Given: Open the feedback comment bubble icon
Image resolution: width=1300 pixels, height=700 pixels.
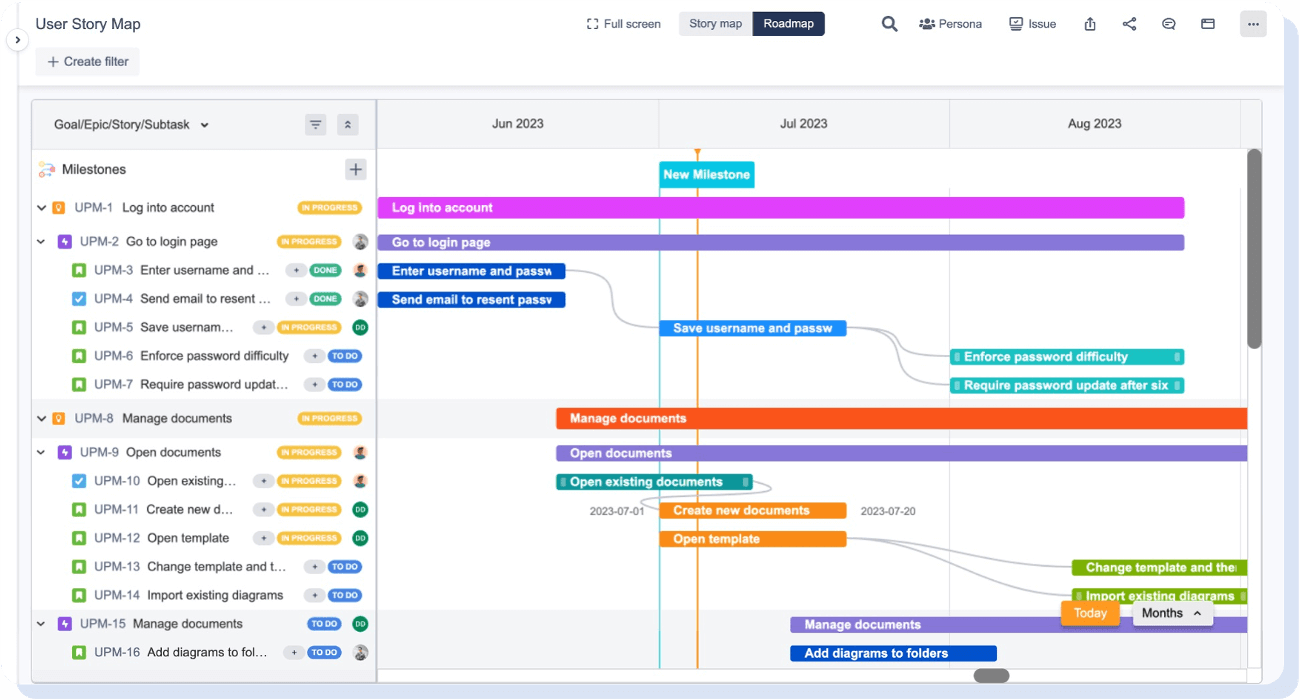Looking at the screenshot, I should (x=1168, y=23).
